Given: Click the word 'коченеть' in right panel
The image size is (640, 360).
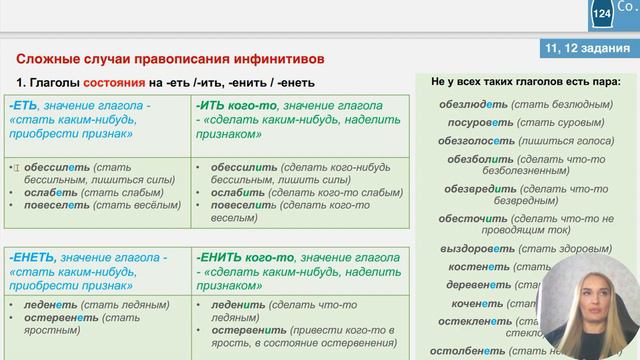Looking at the screenshot, I should click(477, 304).
